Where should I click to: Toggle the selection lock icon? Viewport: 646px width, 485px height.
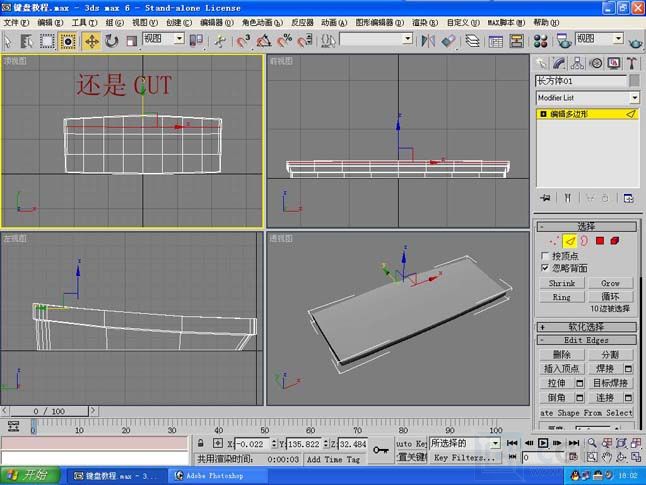click(x=200, y=443)
